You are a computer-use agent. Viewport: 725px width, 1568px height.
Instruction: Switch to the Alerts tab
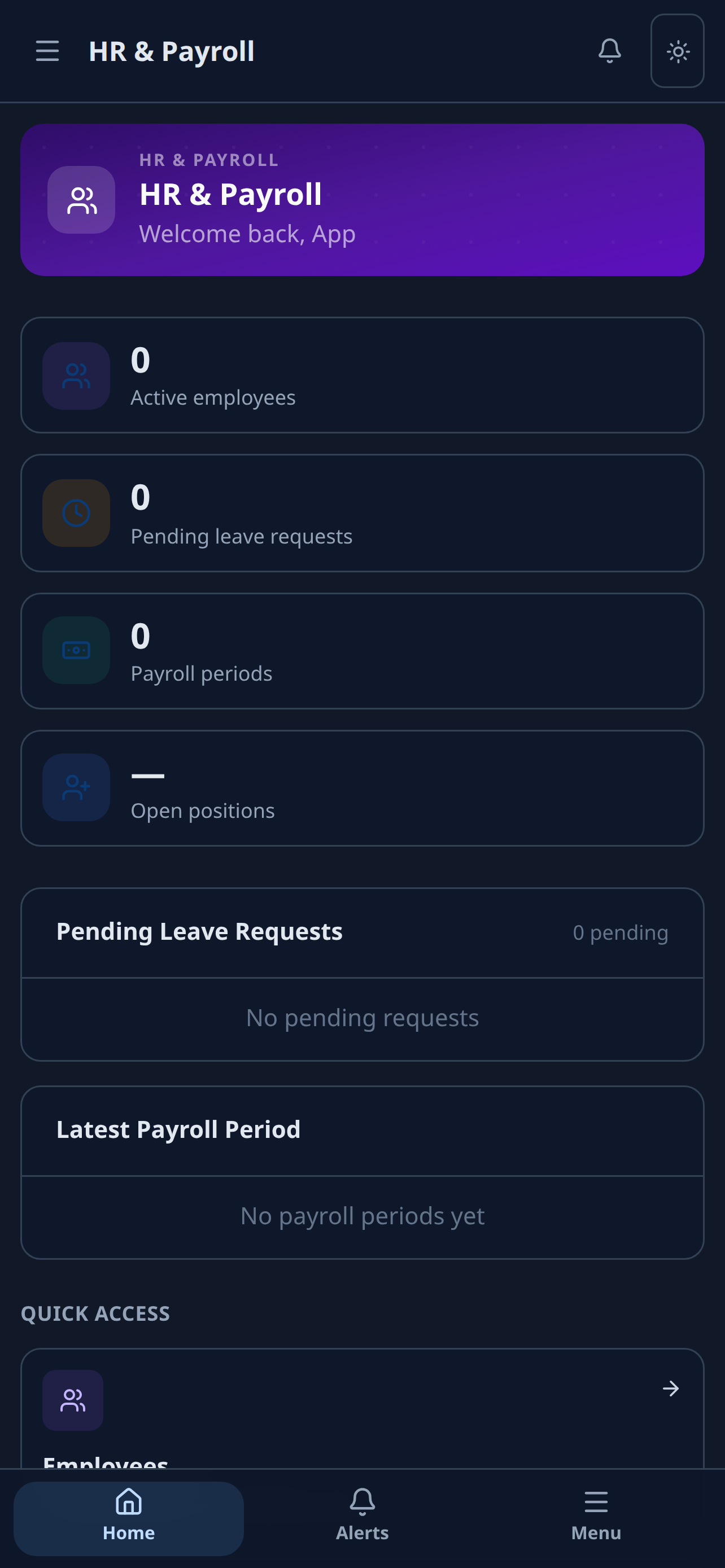click(362, 1519)
